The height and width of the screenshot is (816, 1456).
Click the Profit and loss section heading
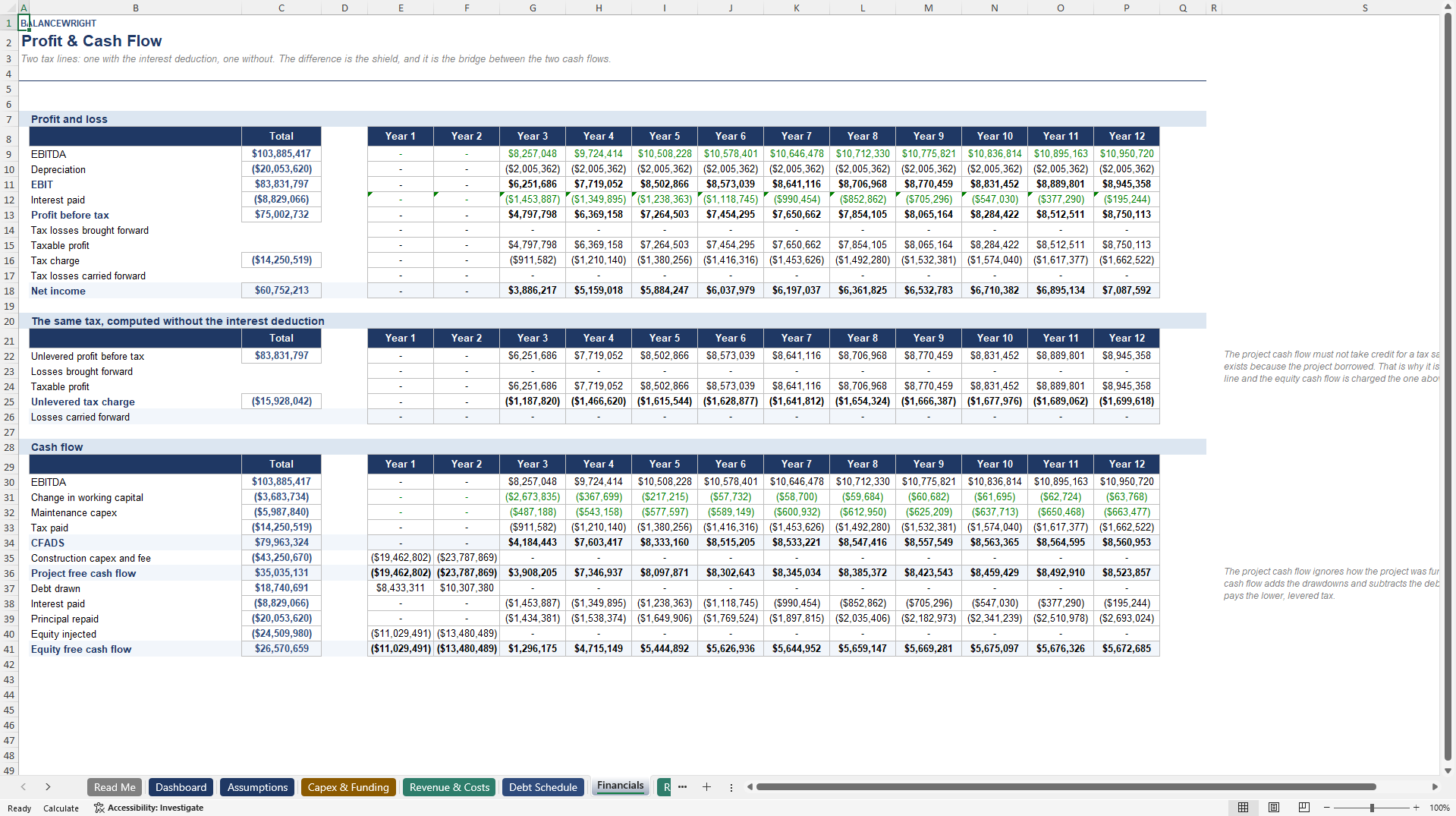(69, 119)
